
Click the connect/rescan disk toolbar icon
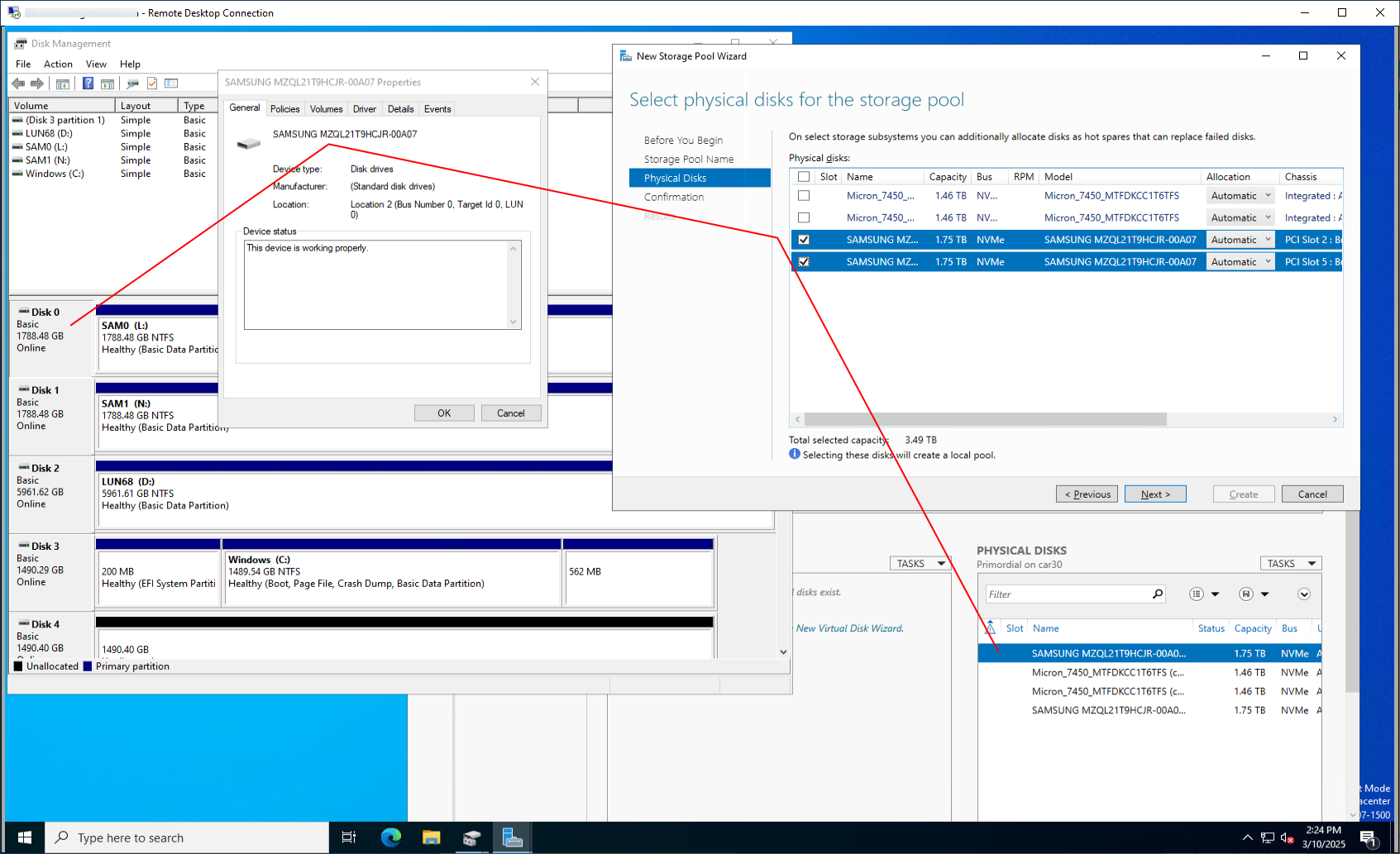coord(132,83)
